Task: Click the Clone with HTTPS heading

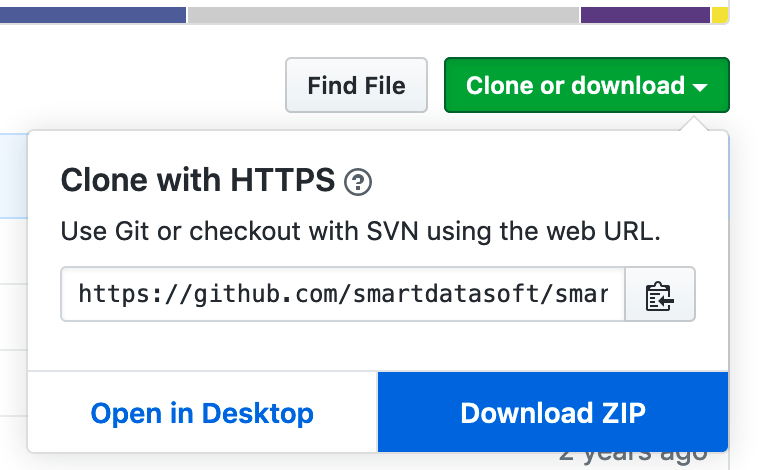Action: coord(198,180)
